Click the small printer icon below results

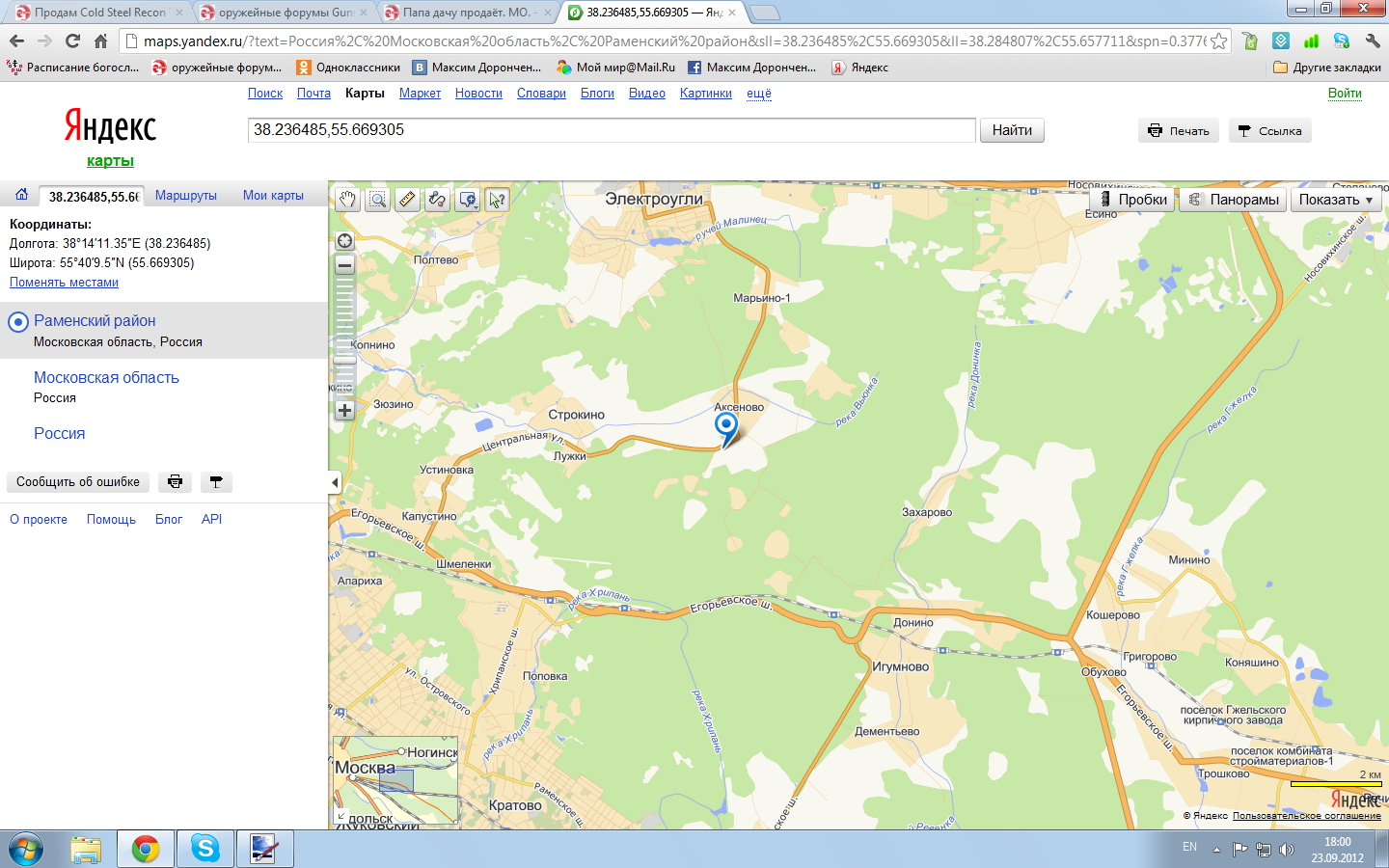(175, 481)
